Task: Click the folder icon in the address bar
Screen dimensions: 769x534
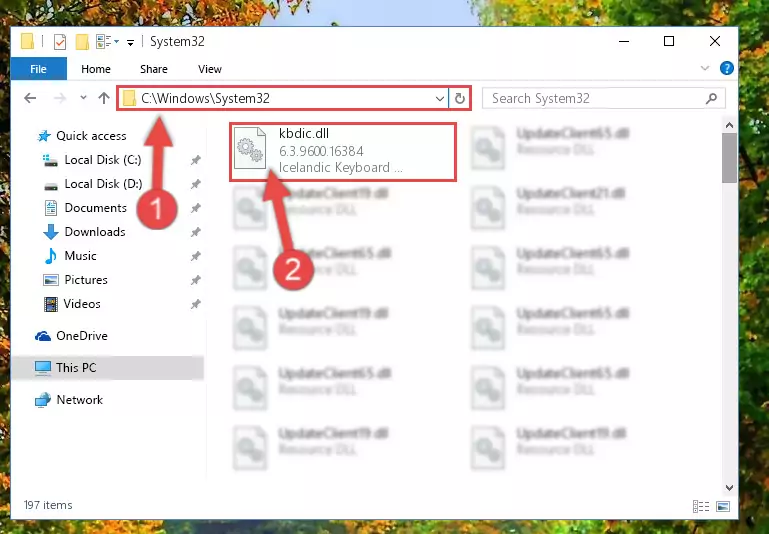Action: (x=129, y=99)
